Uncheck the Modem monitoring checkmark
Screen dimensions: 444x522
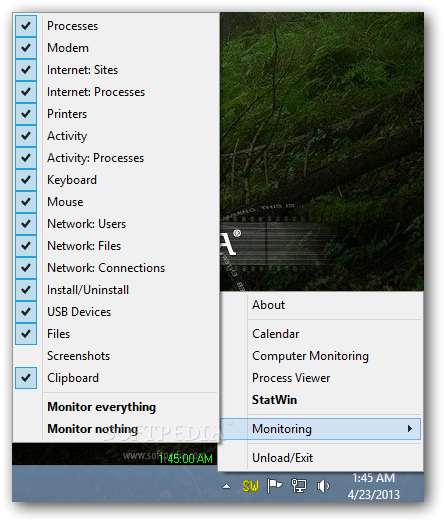(26, 48)
